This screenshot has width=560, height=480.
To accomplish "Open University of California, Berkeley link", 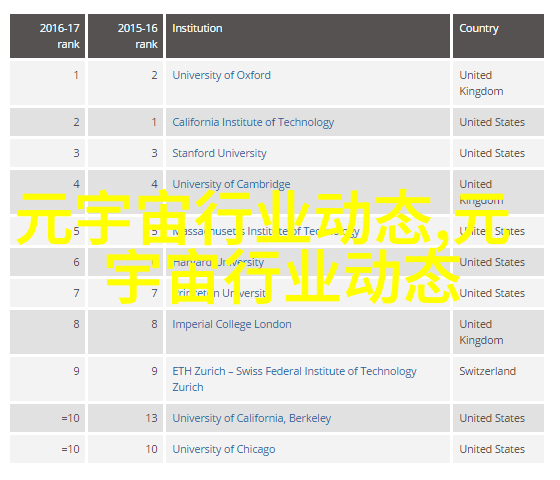I will [251, 418].
